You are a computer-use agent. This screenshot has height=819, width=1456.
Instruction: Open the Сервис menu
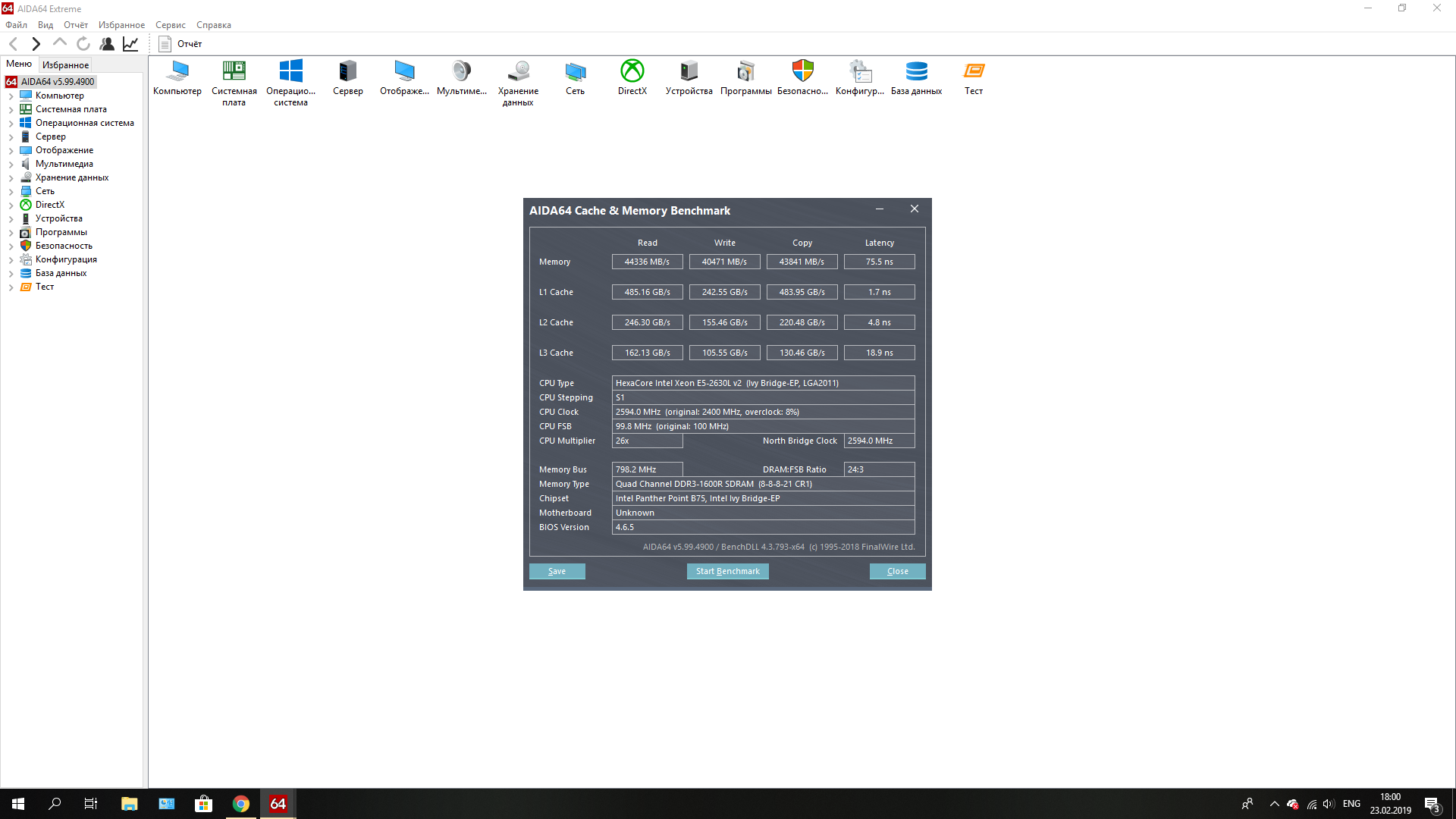[170, 25]
